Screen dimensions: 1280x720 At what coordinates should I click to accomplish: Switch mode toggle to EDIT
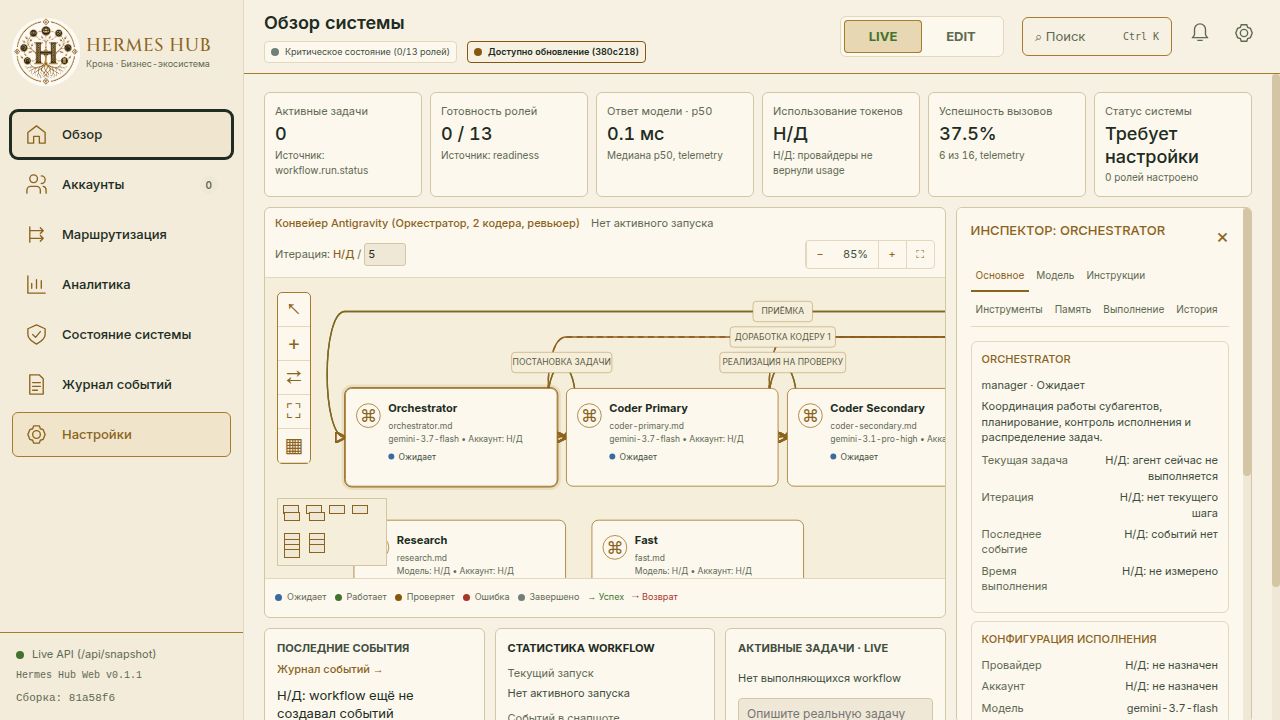click(x=960, y=36)
